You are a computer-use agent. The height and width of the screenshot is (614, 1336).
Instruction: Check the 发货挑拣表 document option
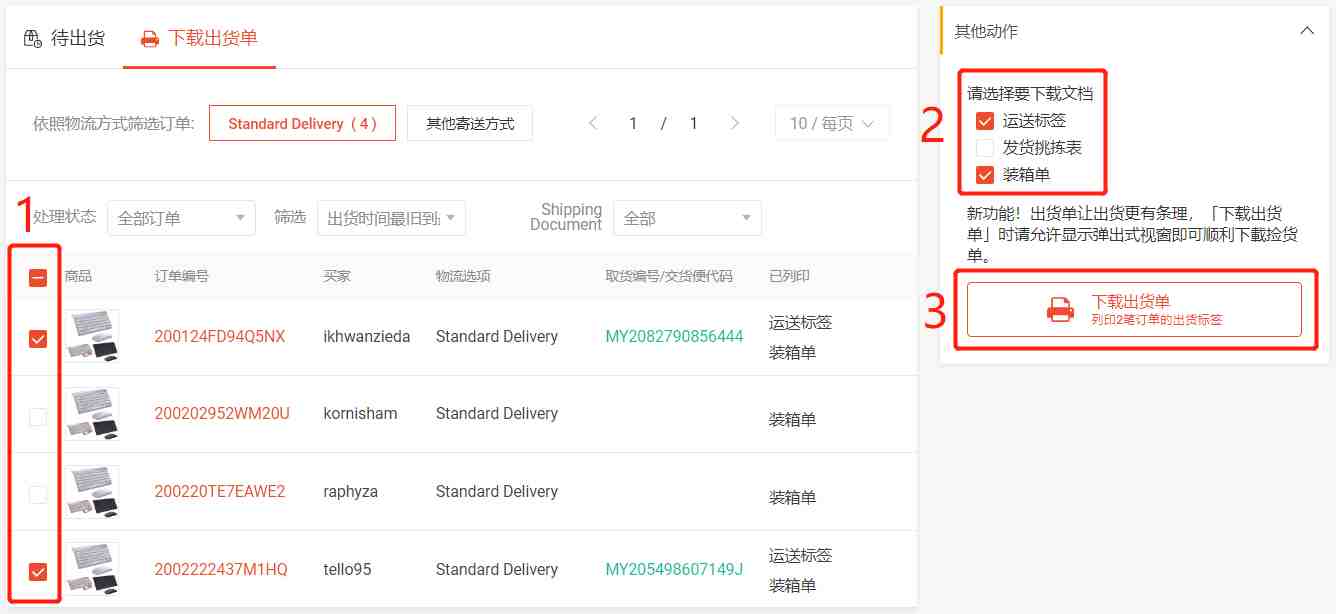click(x=985, y=148)
